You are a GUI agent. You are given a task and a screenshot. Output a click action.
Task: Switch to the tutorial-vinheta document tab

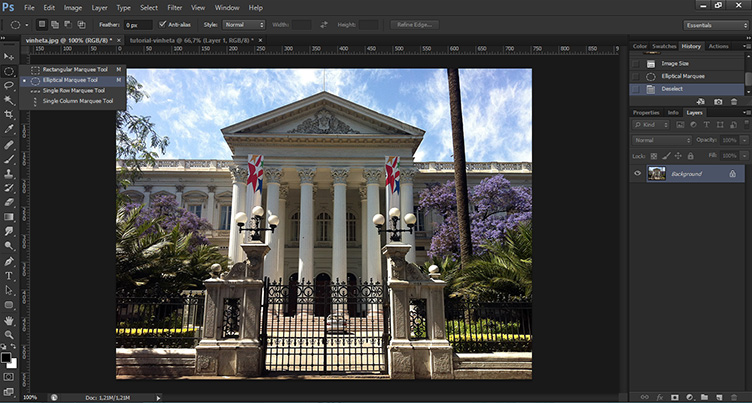click(x=172, y=39)
